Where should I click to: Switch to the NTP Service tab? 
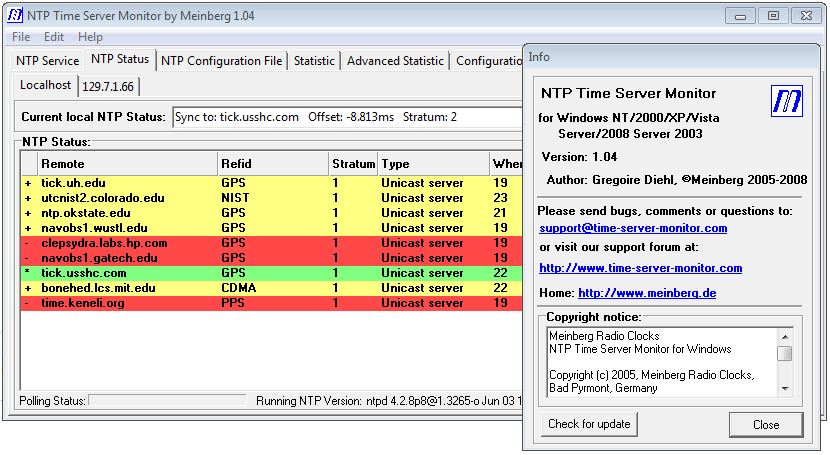pos(48,61)
